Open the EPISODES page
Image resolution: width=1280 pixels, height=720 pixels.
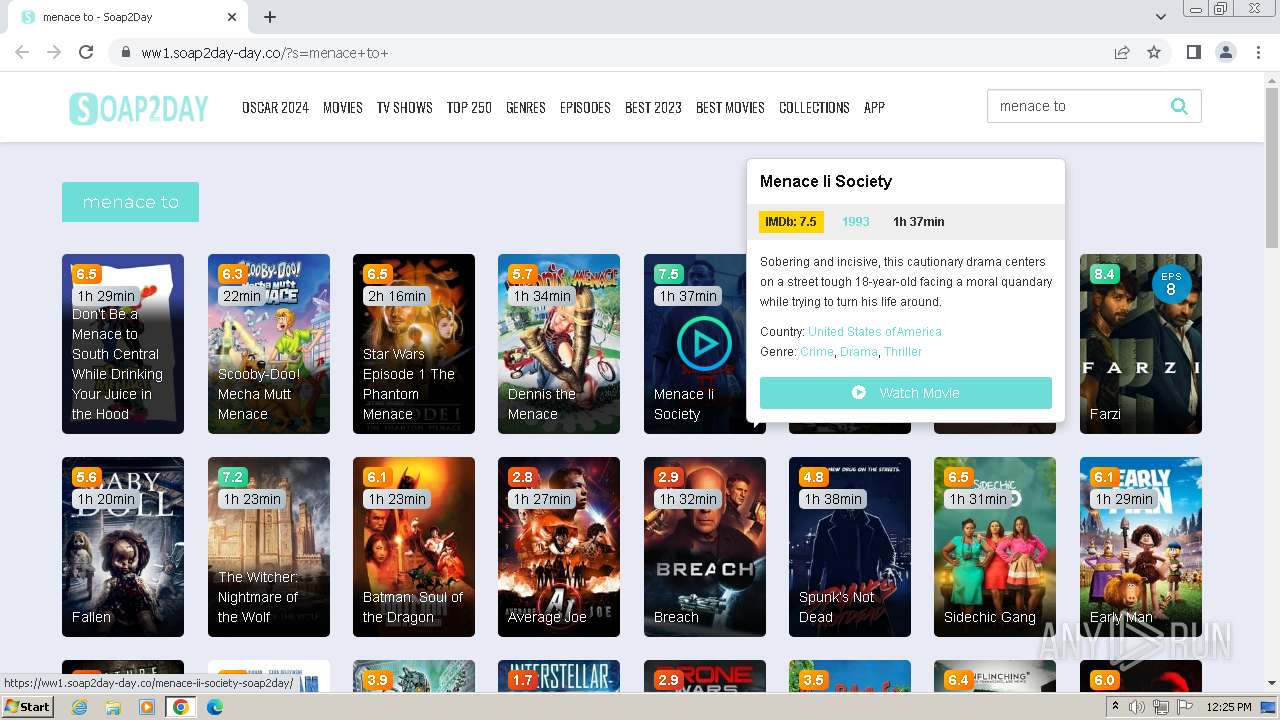click(x=585, y=107)
